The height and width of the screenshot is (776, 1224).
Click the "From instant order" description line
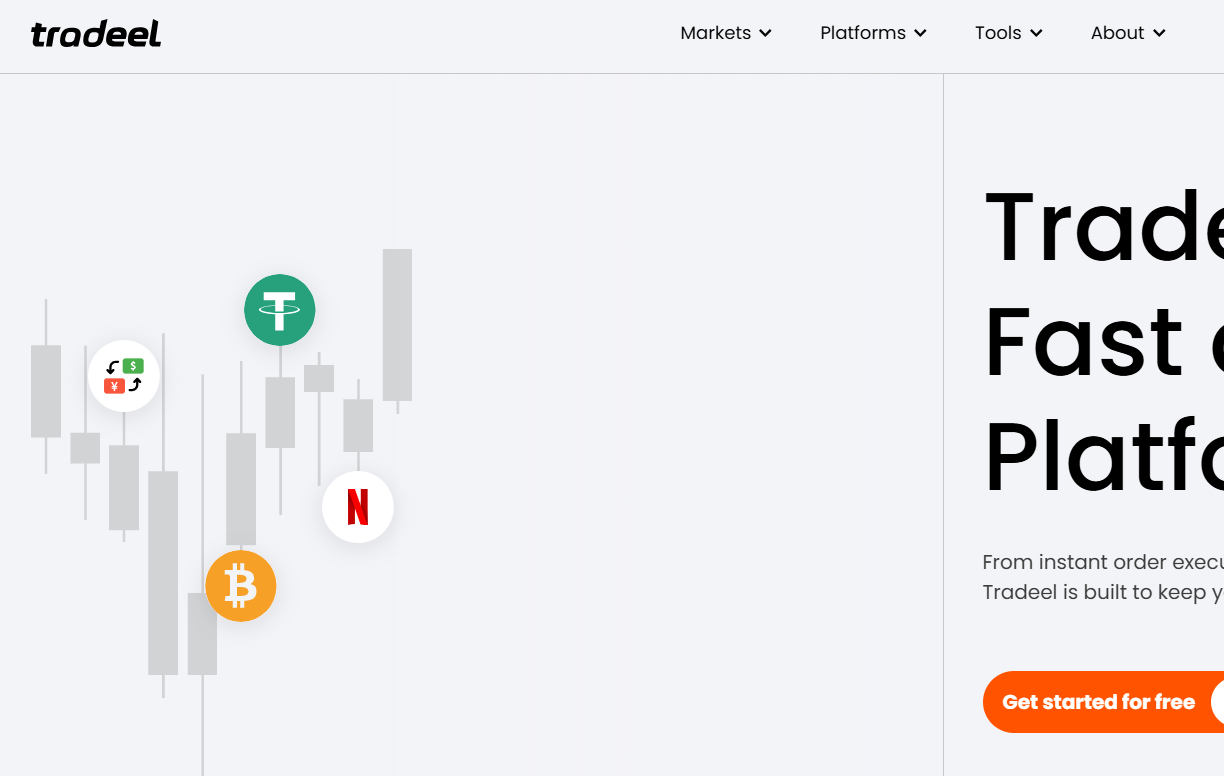tap(1102, 562)
